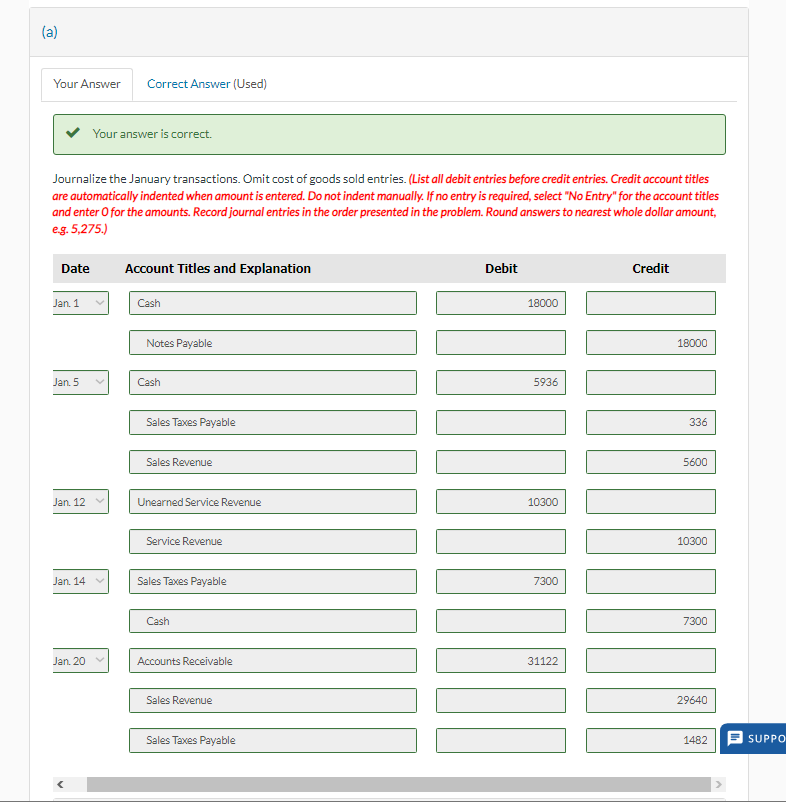
Task: Select the Accounts Receivable account field
Action: 273,661
